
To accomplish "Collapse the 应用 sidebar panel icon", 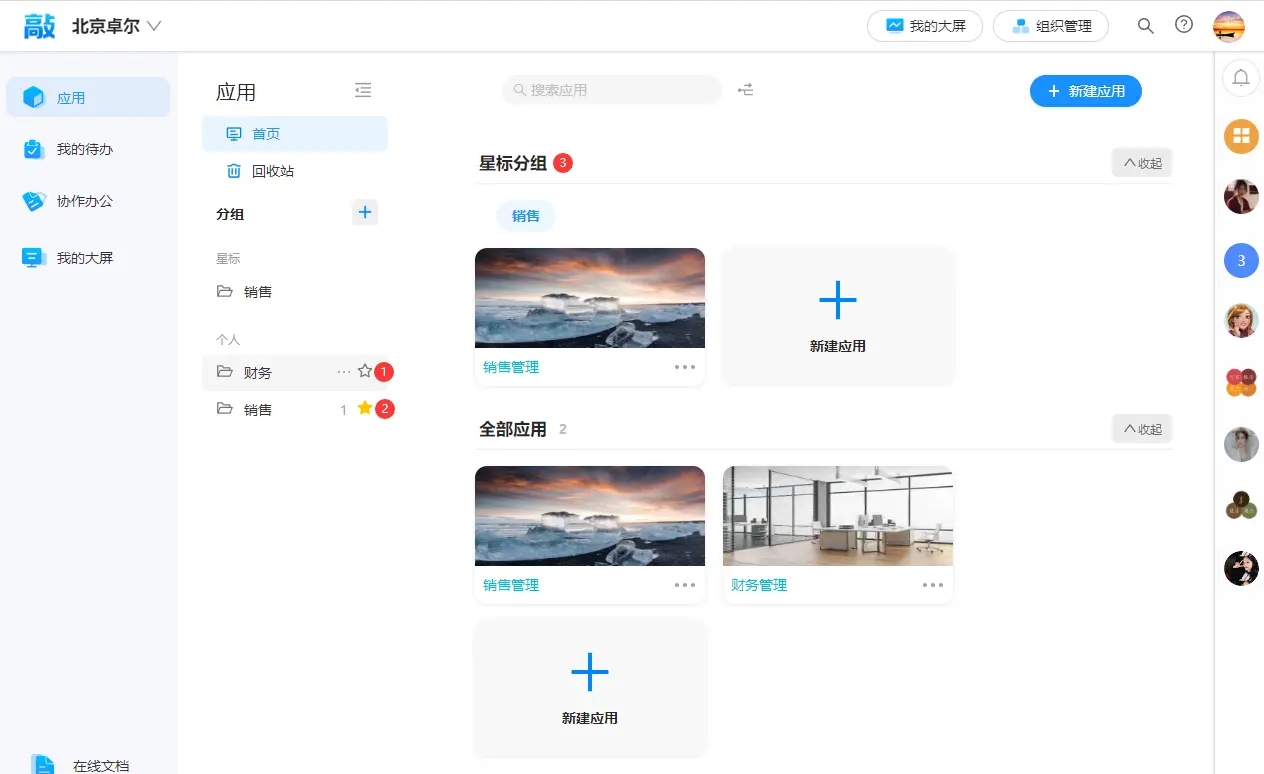I will [363, 91].
